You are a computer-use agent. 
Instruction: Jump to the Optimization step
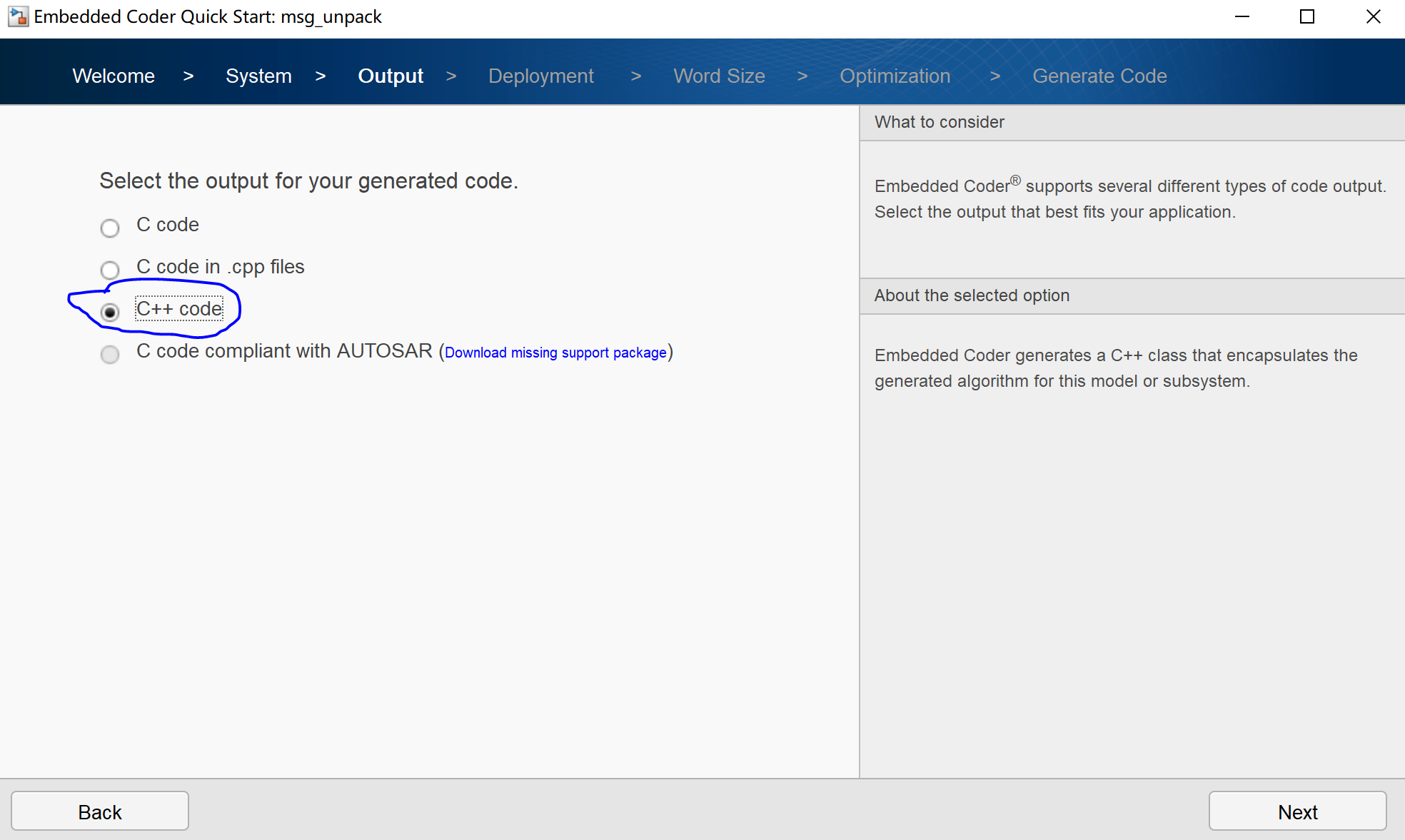point(895,76)
